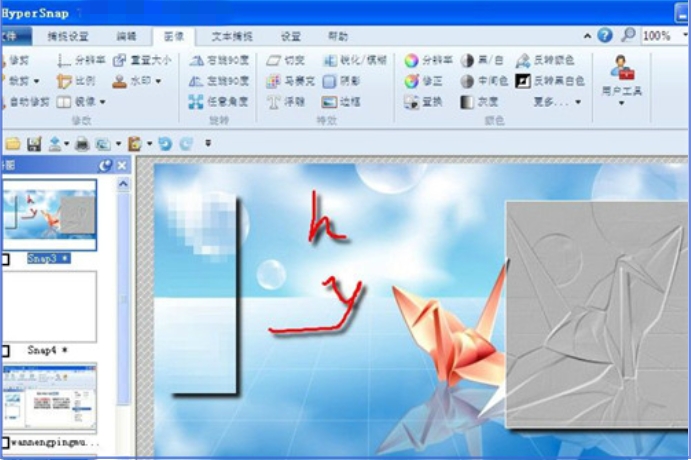Open the quick access toolbar customize arrow
691x460 pixels.
pyautogui.click(x=208, y=143)
